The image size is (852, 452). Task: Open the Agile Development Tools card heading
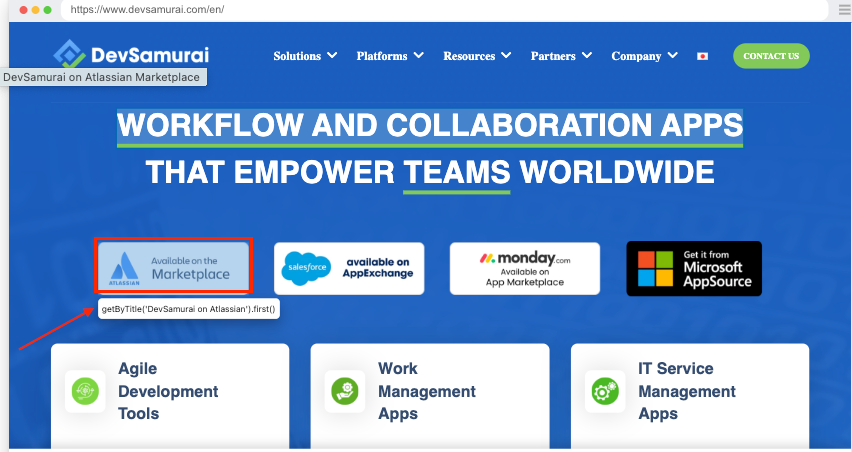pyautogui.click(x=168, y=391)
